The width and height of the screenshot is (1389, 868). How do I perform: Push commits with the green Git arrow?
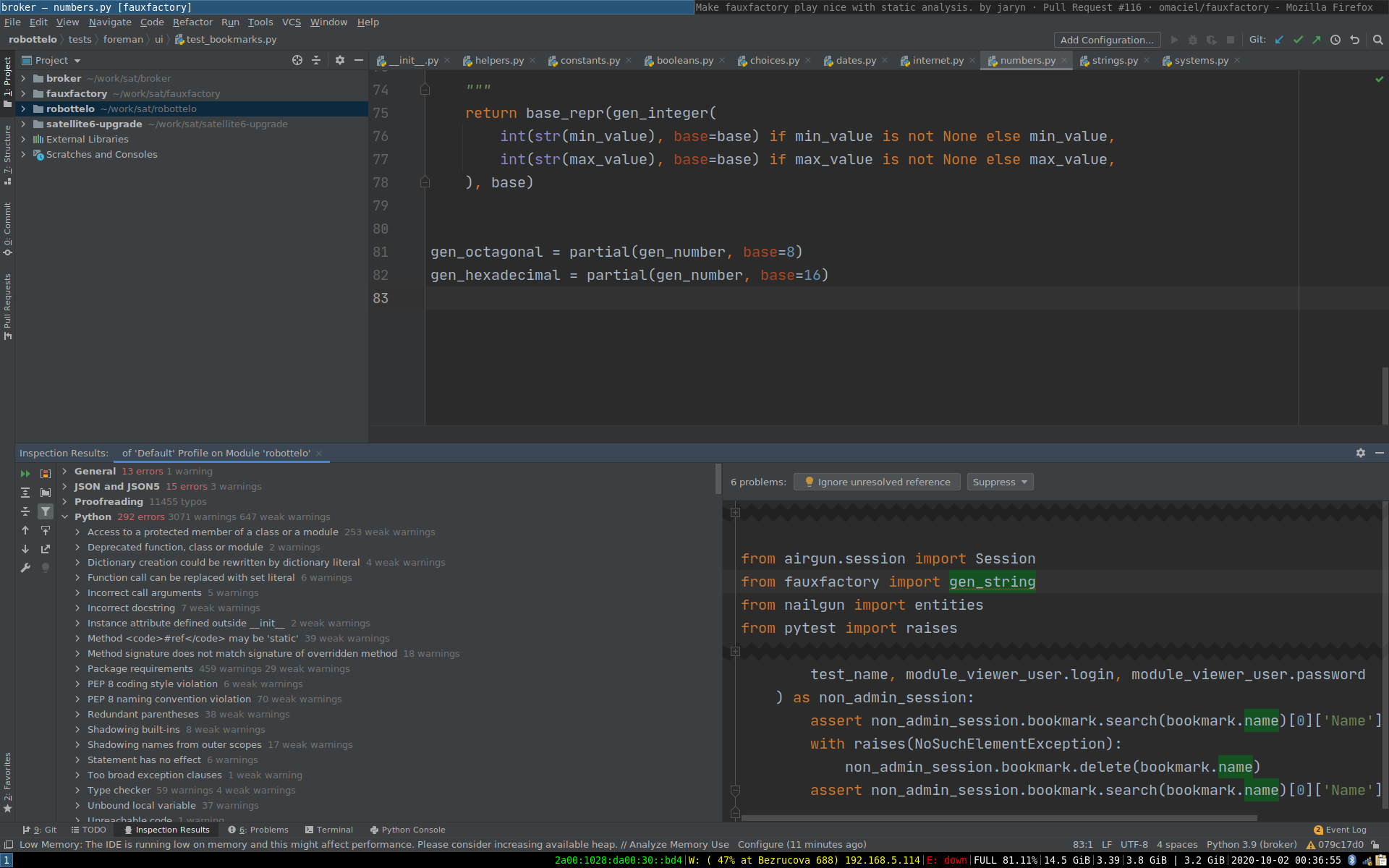(x=1317, y=40)
